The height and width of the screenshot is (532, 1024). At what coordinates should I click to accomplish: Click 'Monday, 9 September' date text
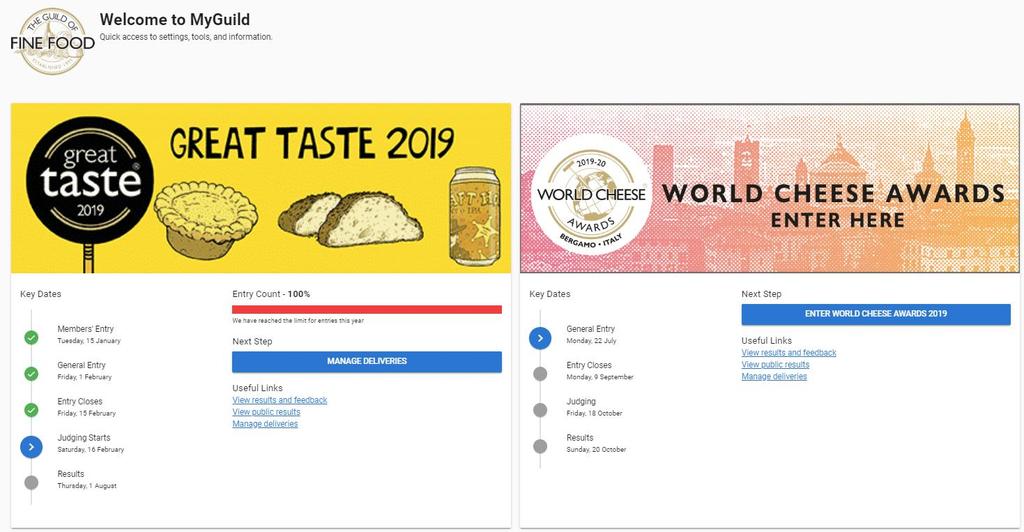tap(600, 377)
